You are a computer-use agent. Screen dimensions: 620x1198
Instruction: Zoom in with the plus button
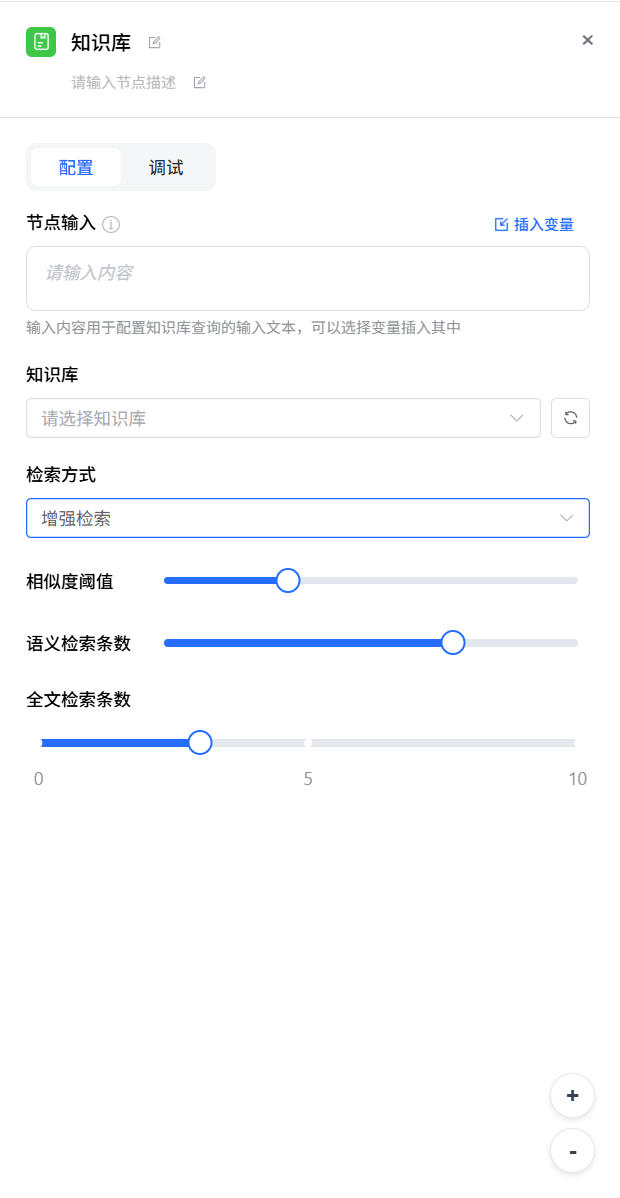click(x=572, y=1095)
